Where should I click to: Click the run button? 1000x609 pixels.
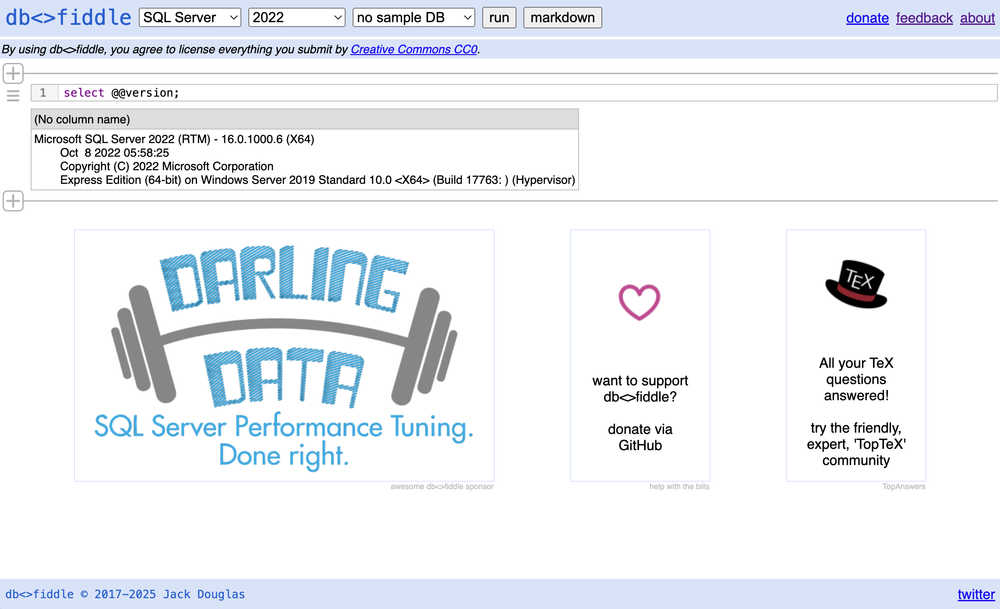point(499,17)
